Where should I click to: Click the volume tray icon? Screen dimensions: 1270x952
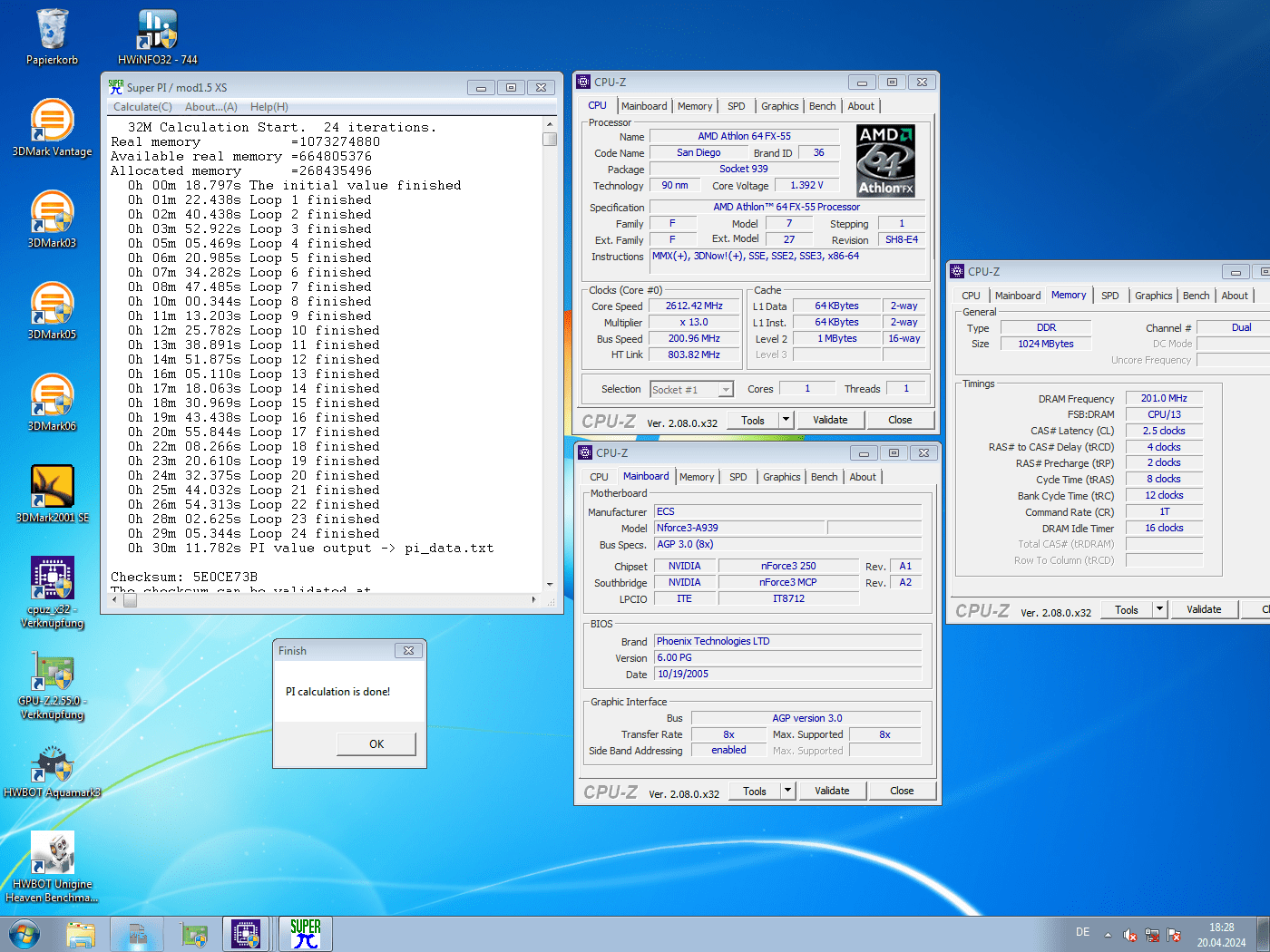click(x=1129, y=935)
